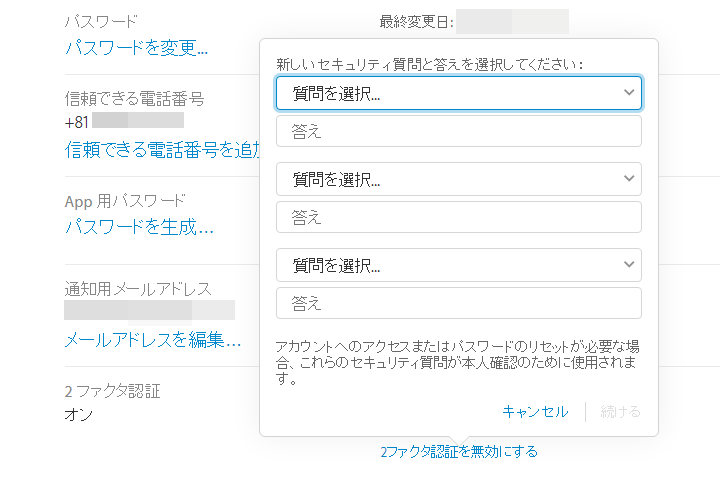Click the 最終変更日 date value
The width and height of the screenshot is (720, 480).
(512, 22)
